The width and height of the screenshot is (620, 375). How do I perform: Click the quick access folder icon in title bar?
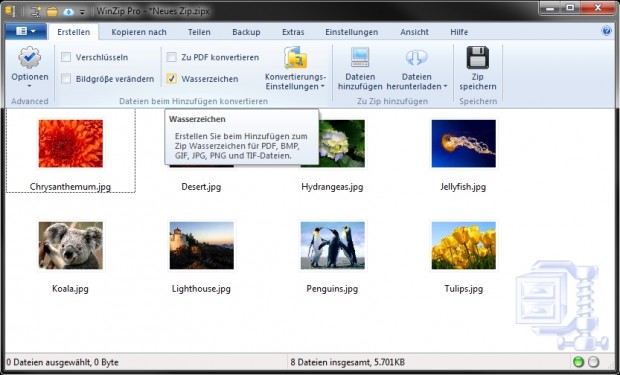pos(52,12)
